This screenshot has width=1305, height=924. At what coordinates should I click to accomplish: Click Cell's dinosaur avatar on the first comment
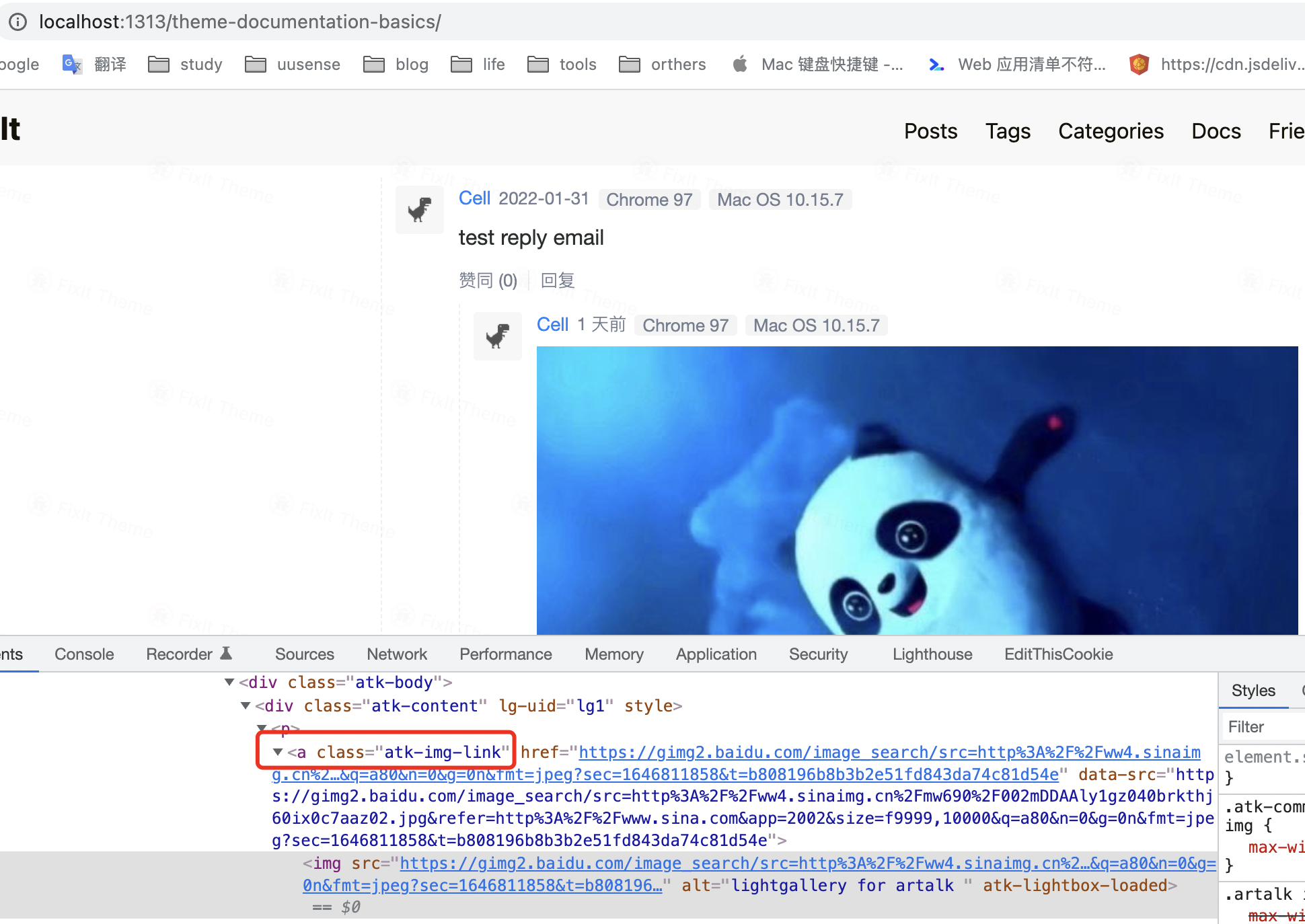pos(419,209)
